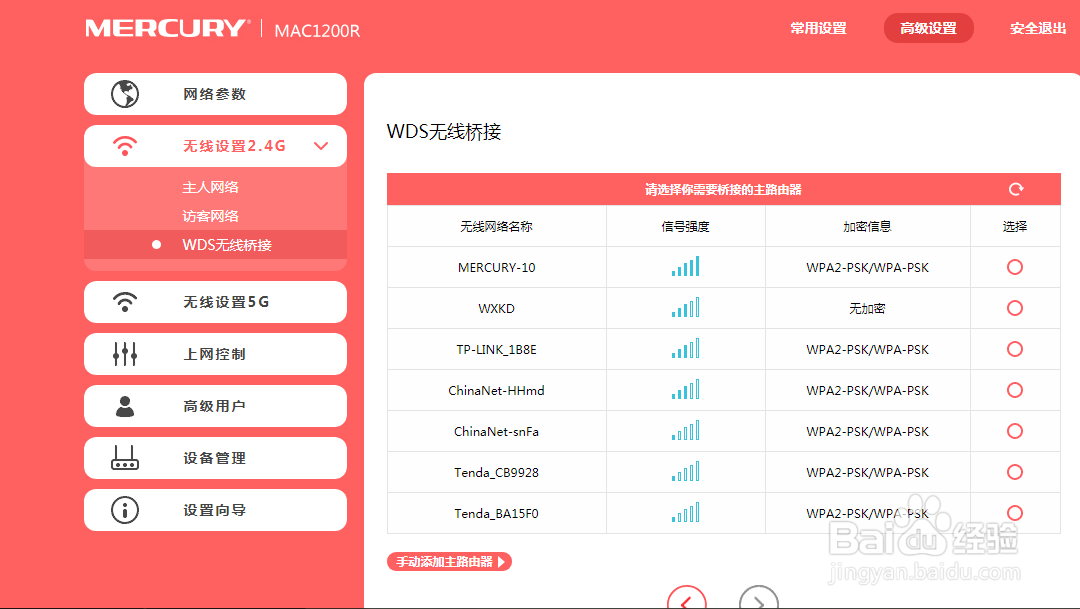Click the signal strength icon for WXKD
Screen dimensions: 1080x609
(x=685, y=307)
